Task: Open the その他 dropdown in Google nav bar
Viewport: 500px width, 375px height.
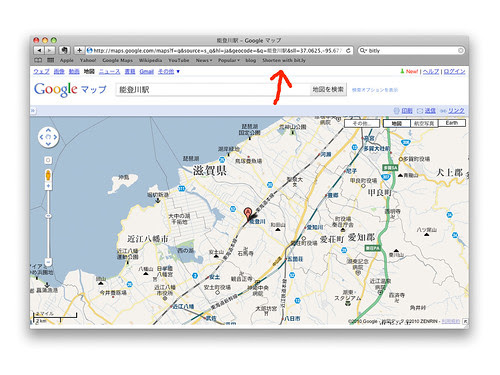Action: (x=169, y=71)
